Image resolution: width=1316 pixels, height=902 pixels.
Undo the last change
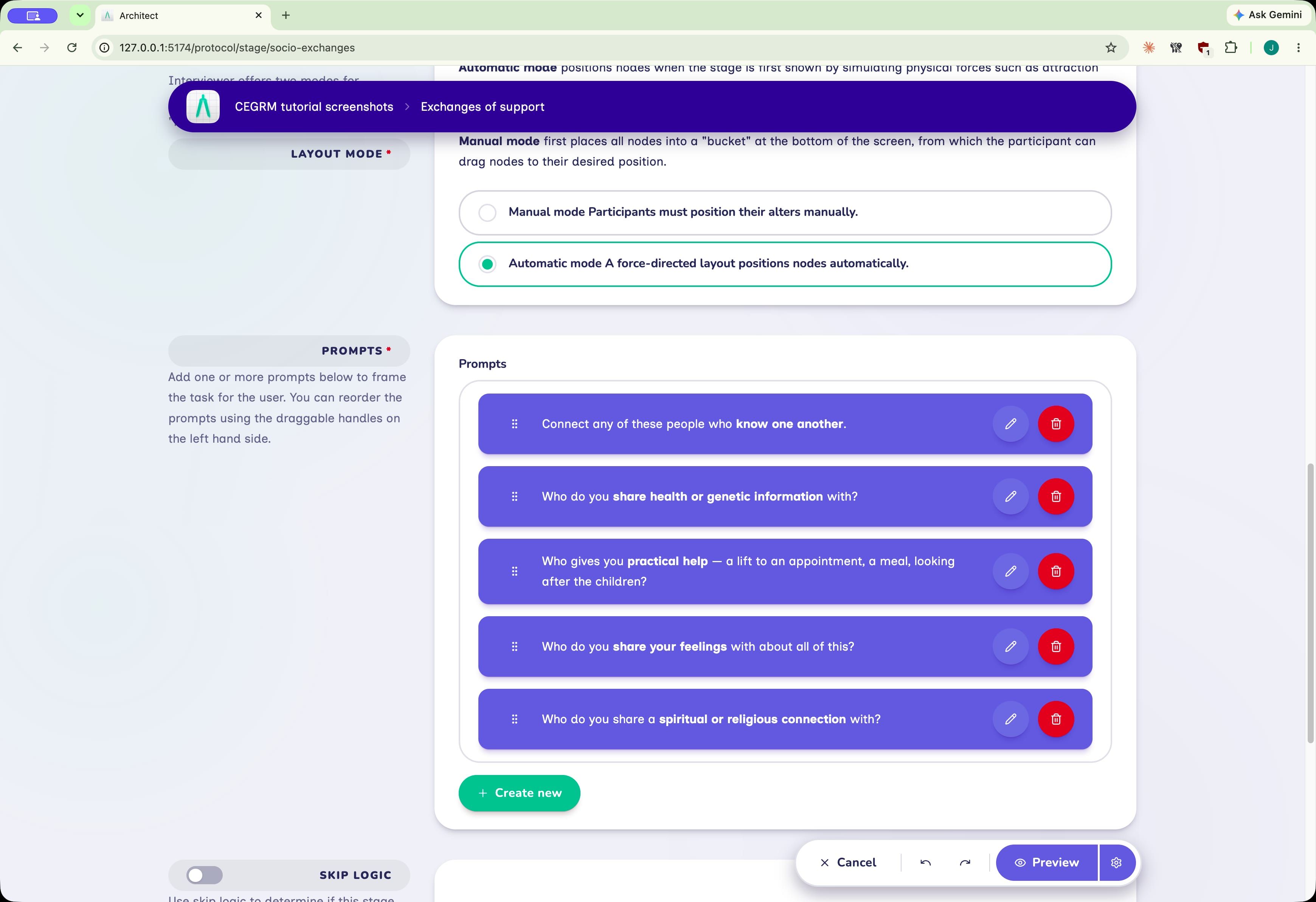tap(925, 862)
